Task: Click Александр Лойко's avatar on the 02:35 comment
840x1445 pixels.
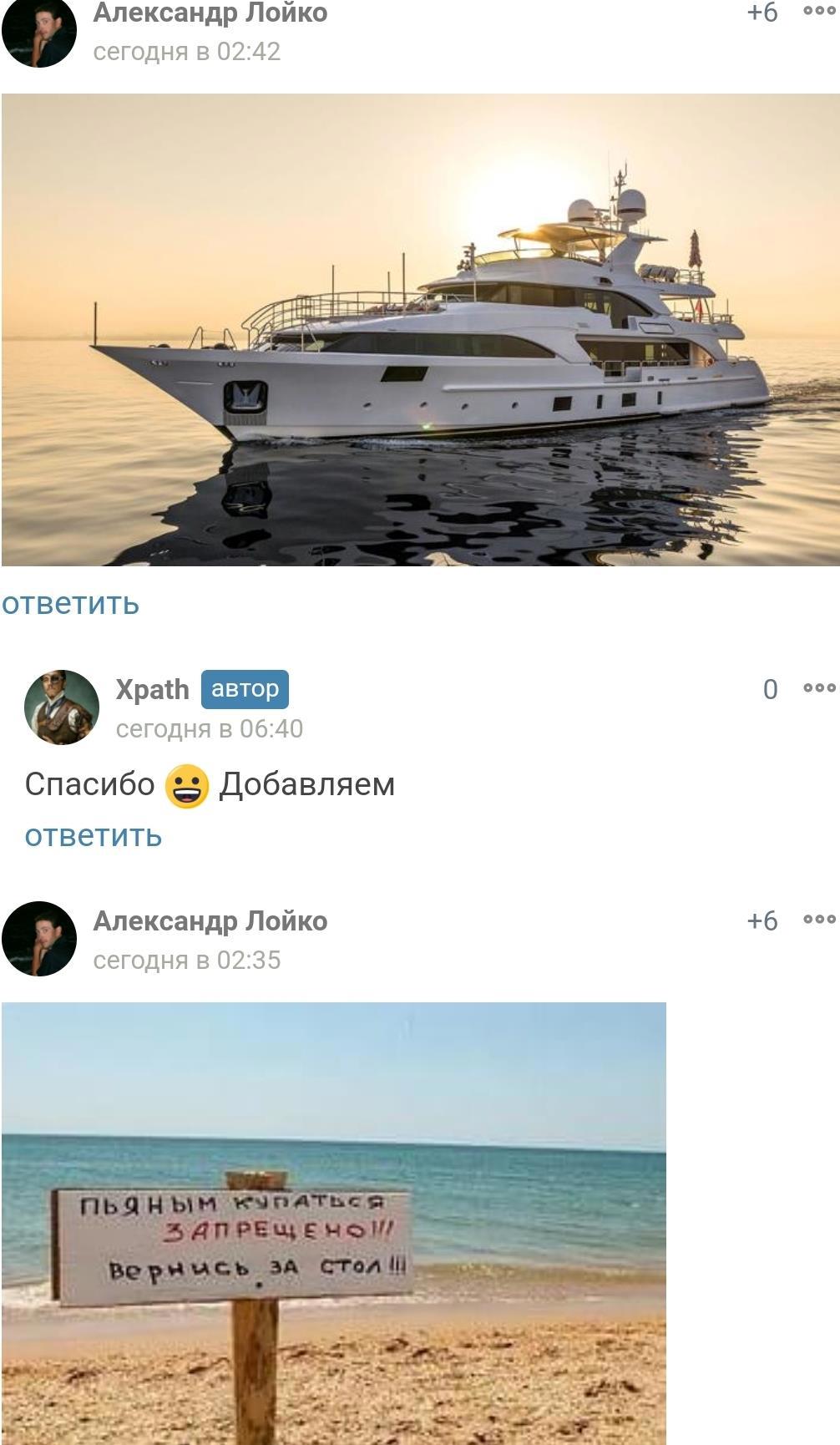Action: point(39,938)
